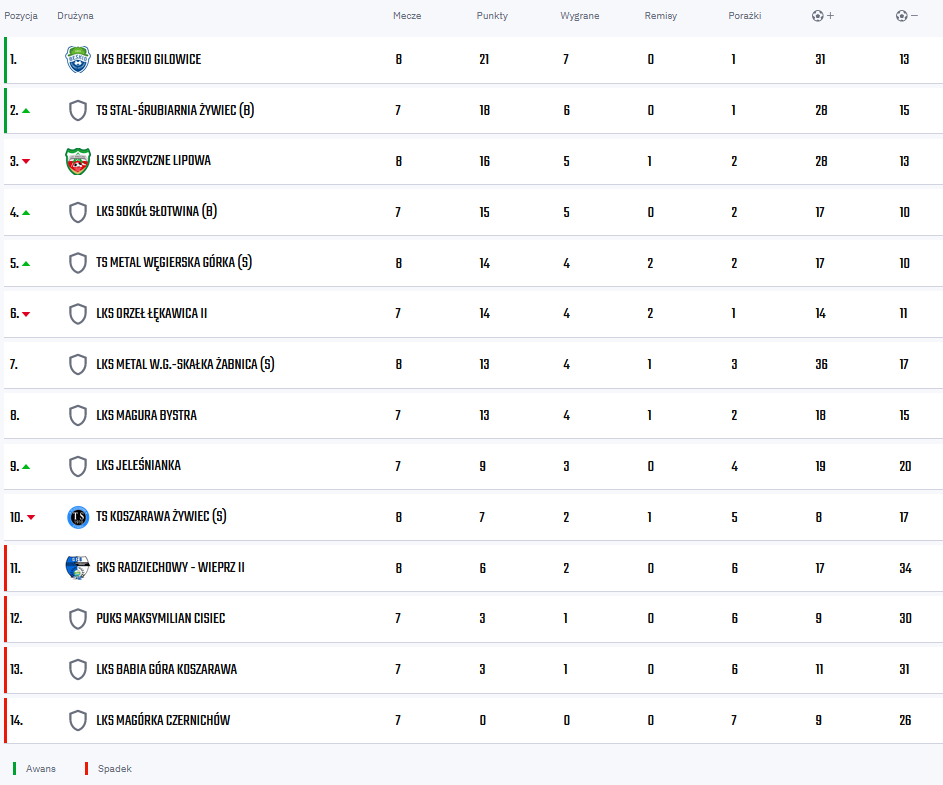The image size is (943, 785).
Task: Click the goals conceded ball-minus header icon
Action: pyautogui.click(x=906, y=16)
